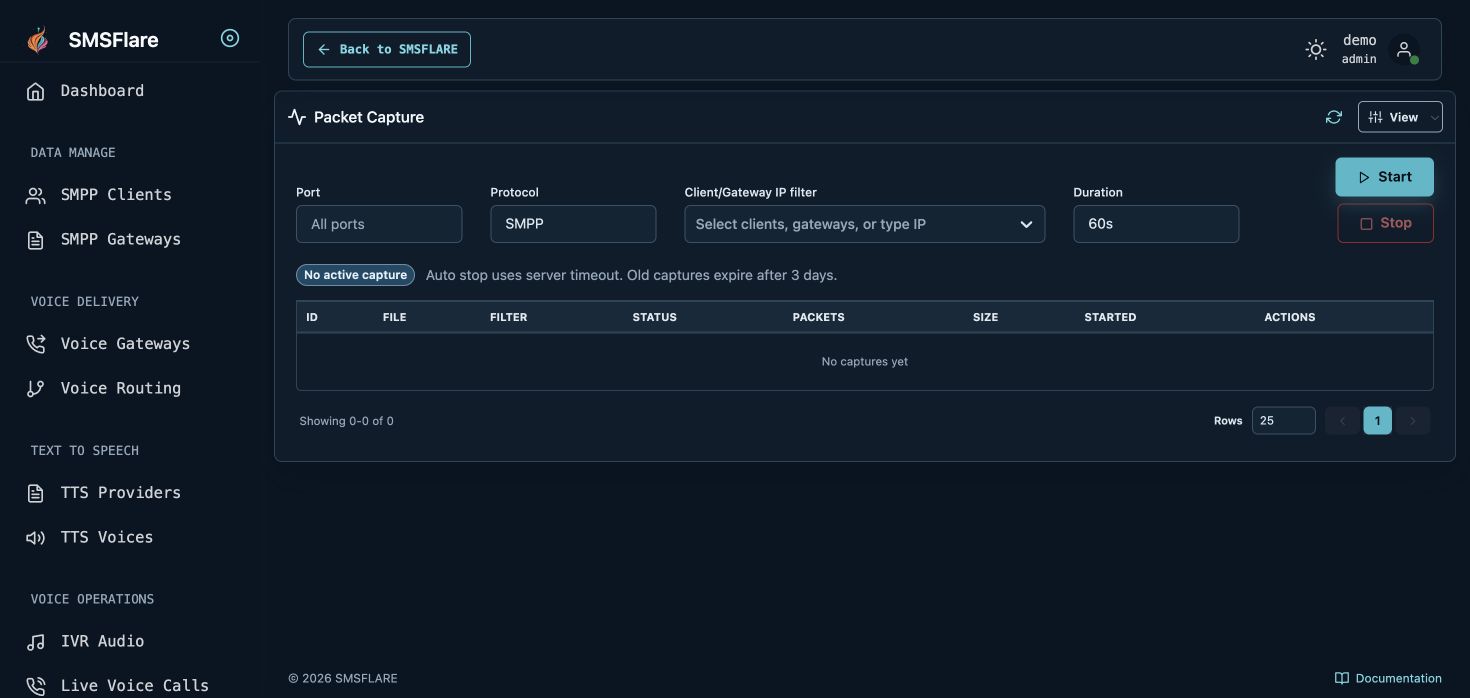Stop the packet capture
The width and height of the screenshot is (1470, 698).
pos(1385,223)
